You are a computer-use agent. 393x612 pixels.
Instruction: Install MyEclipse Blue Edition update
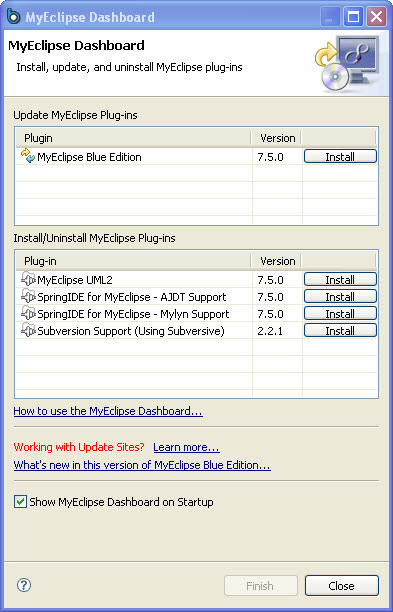(x=340, y=157)
